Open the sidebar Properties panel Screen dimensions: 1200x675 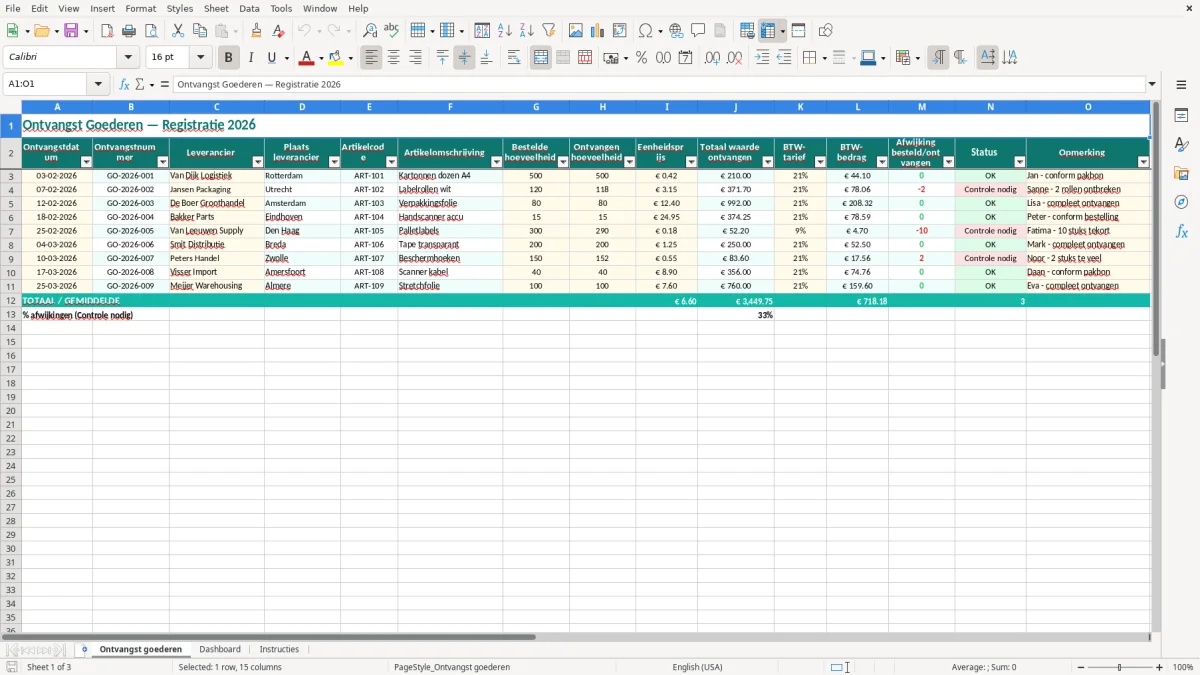[x=1181, y=115]
